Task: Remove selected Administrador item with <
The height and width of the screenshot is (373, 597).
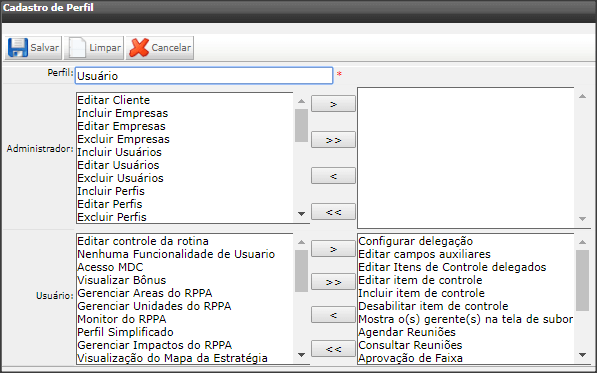Action: 333,175
